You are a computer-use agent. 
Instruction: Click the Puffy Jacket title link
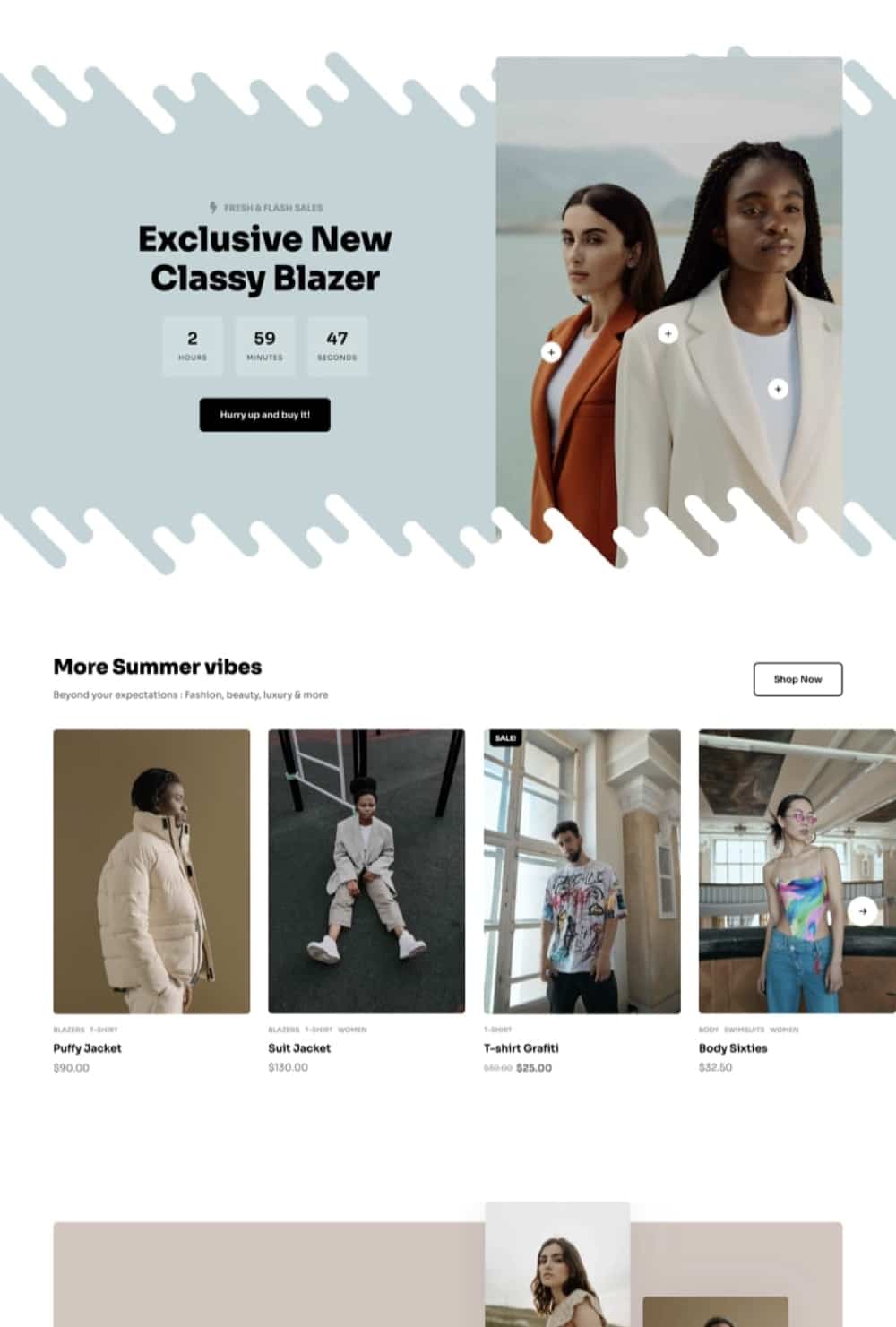click(88, 1048)
